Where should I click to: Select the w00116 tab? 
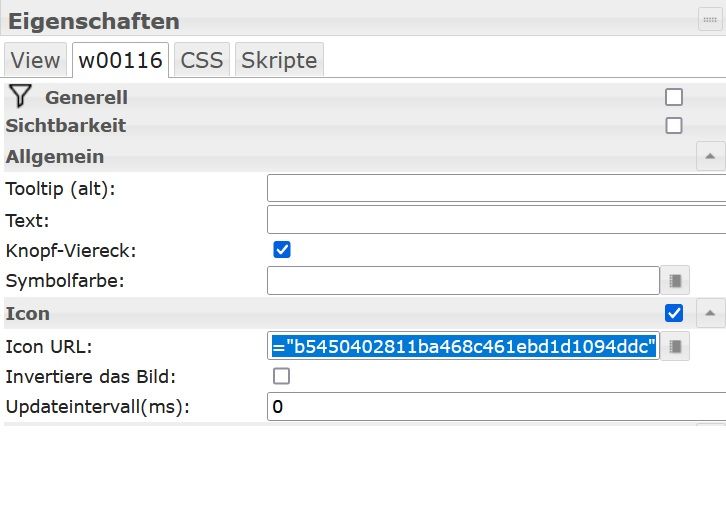click(x=121, y=60)
